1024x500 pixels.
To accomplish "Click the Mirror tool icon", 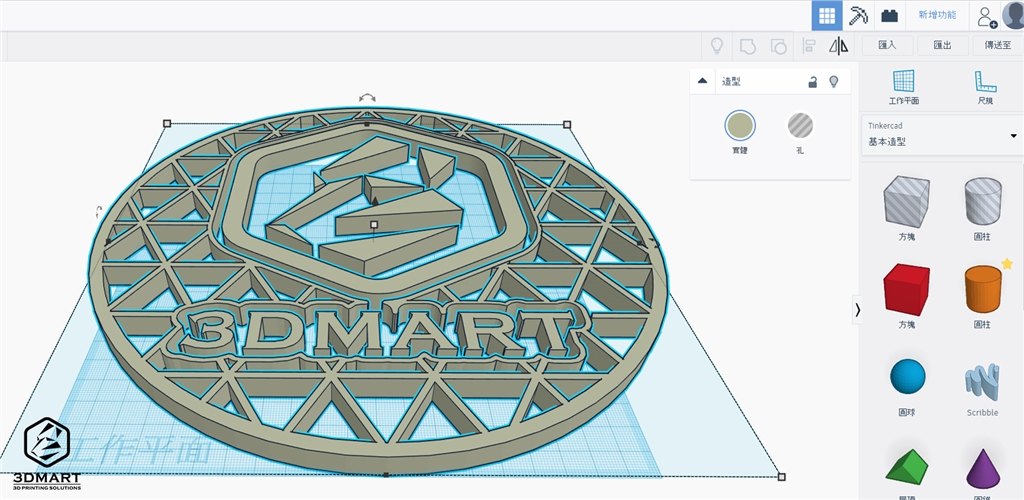I will (x=839, y=45).
